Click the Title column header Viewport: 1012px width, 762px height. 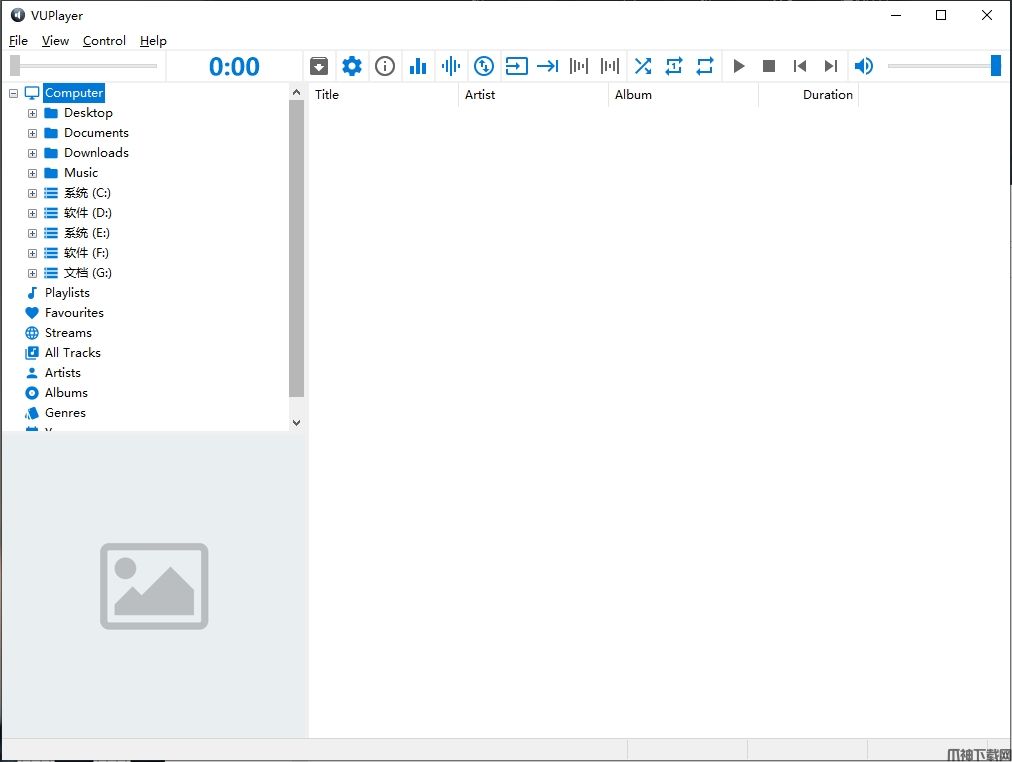pyautogui.click(x=383, y=95)
